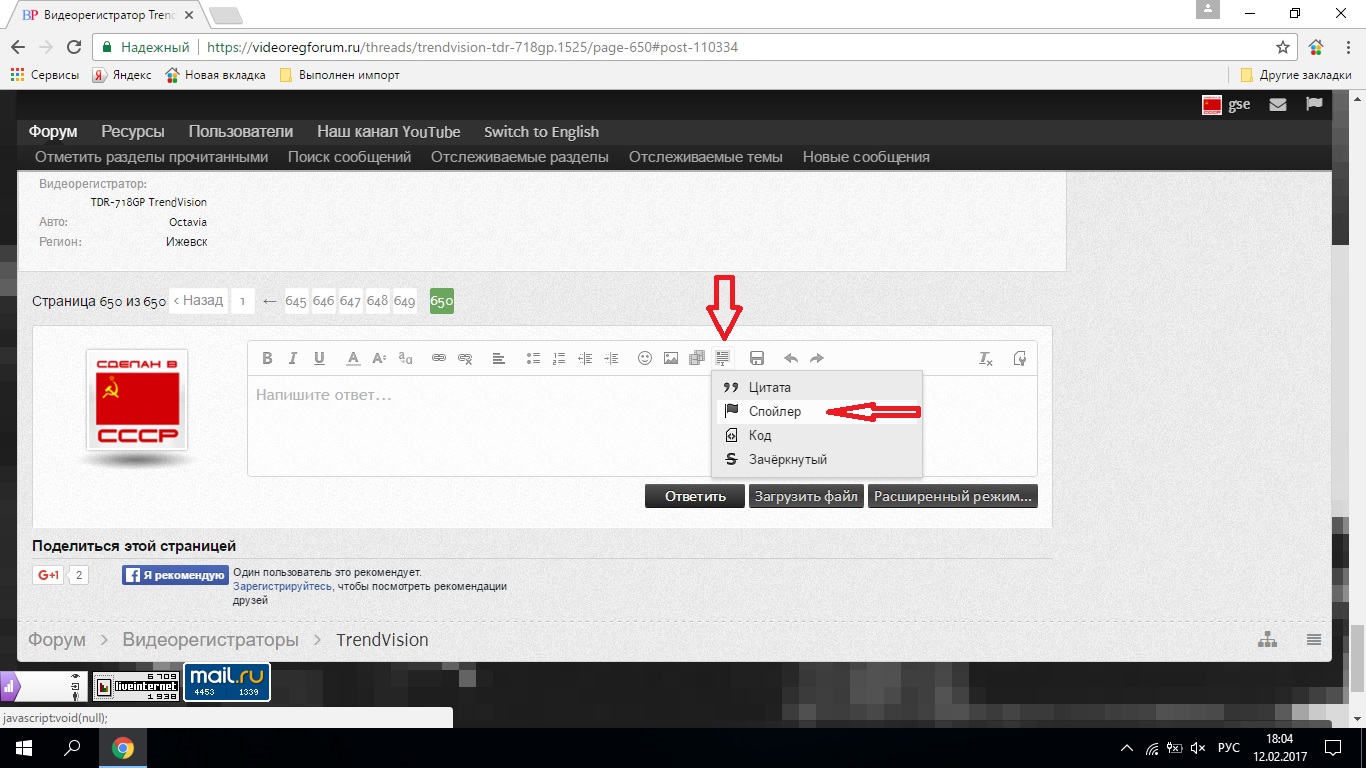Open the font size dropdown

[379, 358]
